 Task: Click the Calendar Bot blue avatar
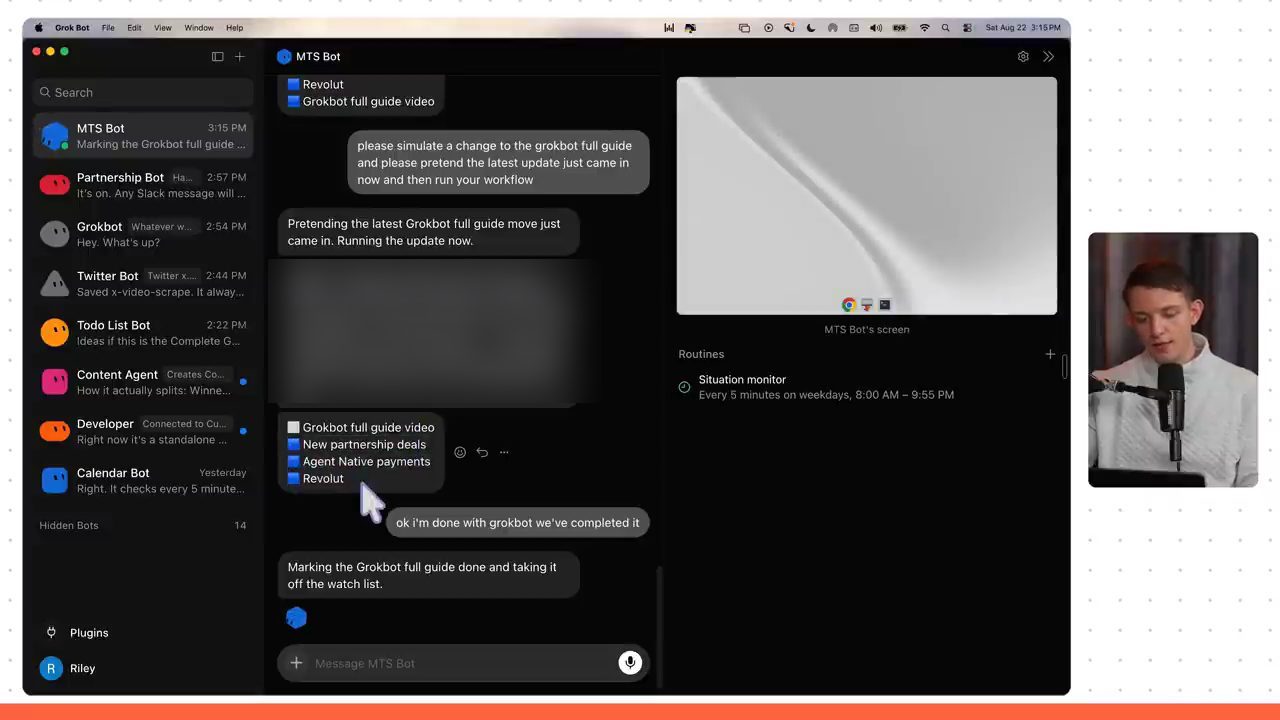coord(55,480)
